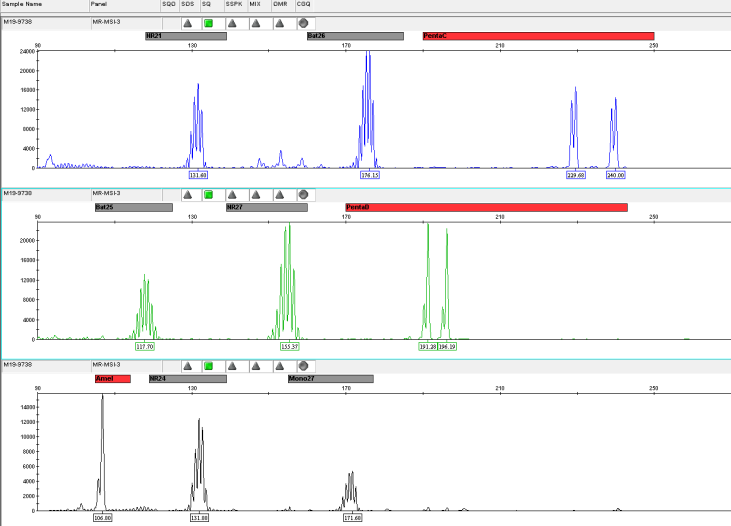
Task: Click the 106.80 allele label under the Amel peak
Action: [102, 518]
